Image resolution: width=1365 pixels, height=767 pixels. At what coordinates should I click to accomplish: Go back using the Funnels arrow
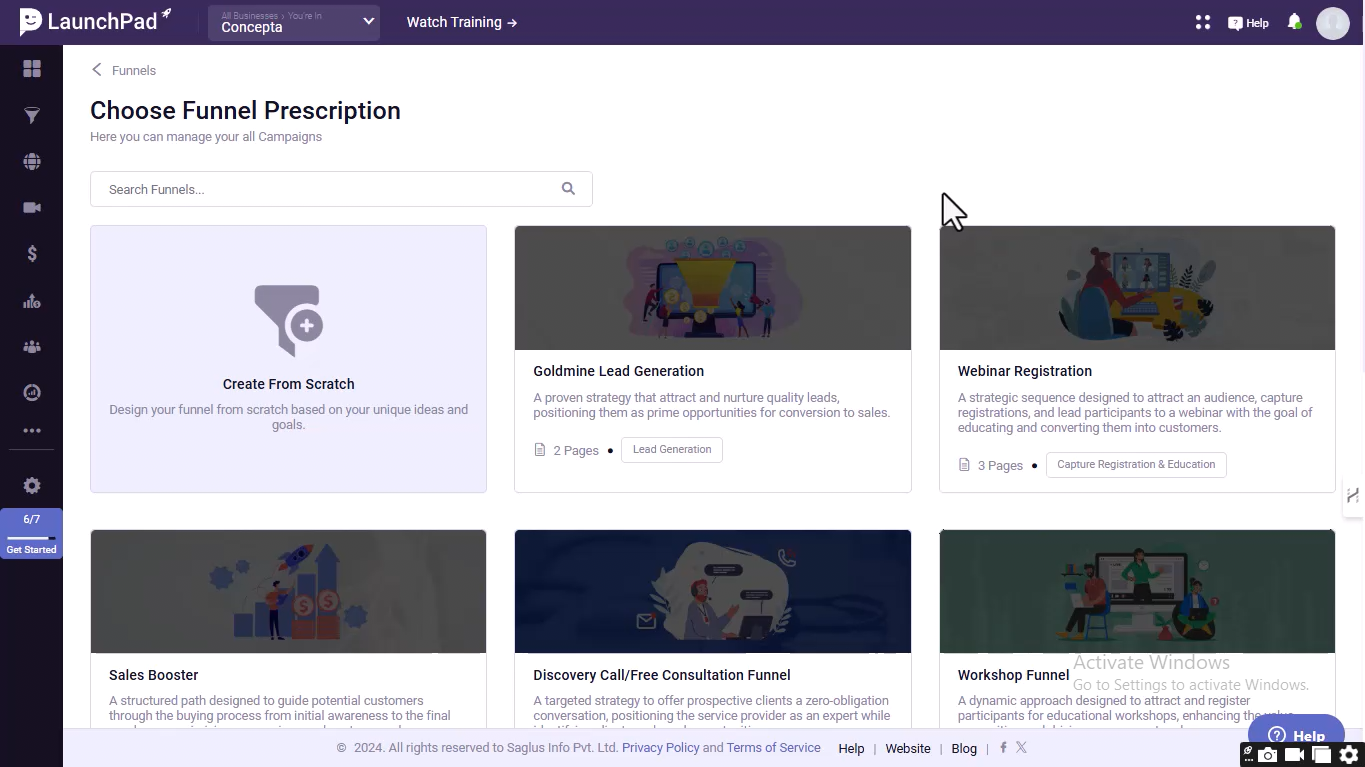point(97,69)
